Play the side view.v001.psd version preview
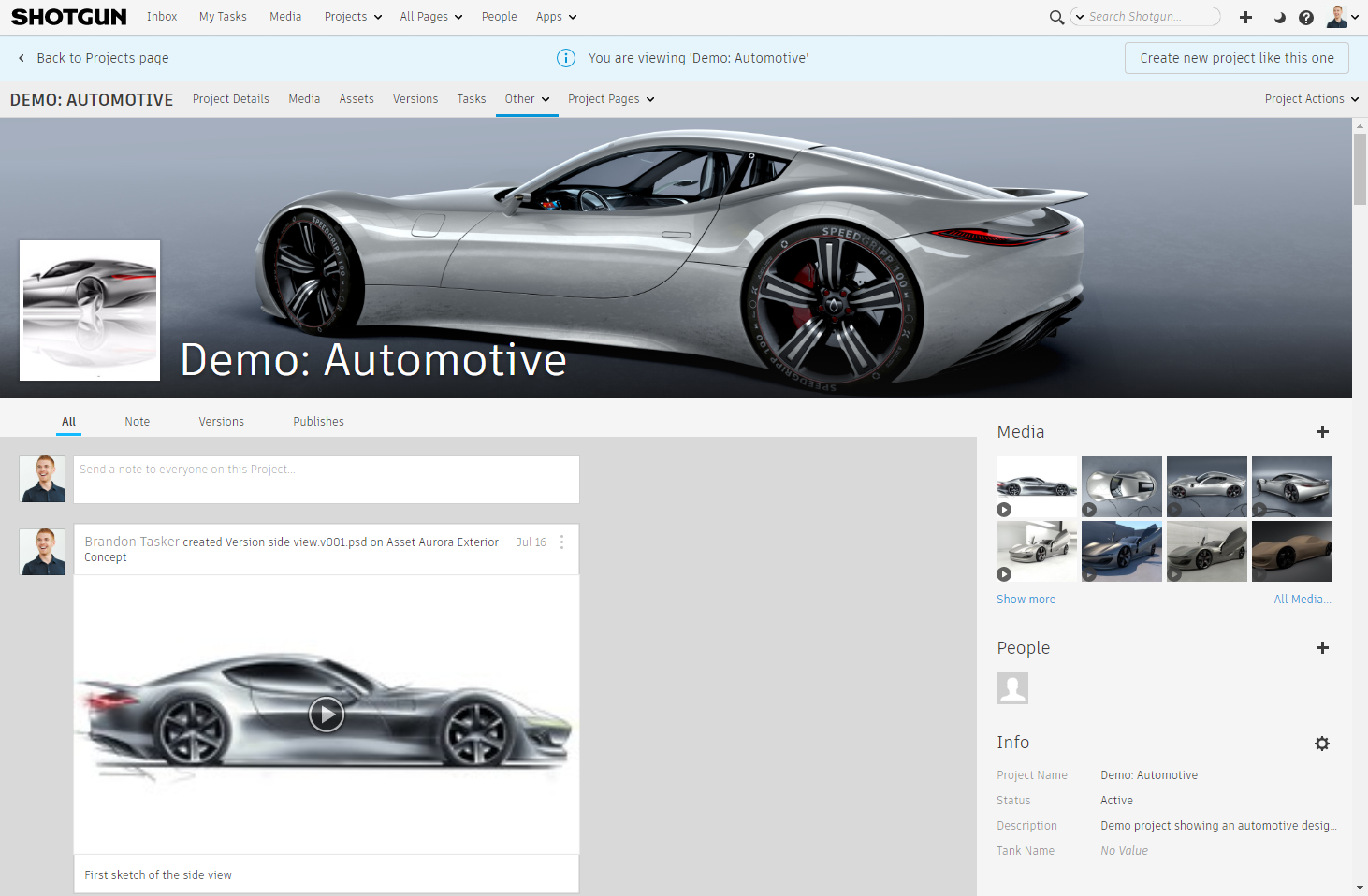 tap(327, 714)
